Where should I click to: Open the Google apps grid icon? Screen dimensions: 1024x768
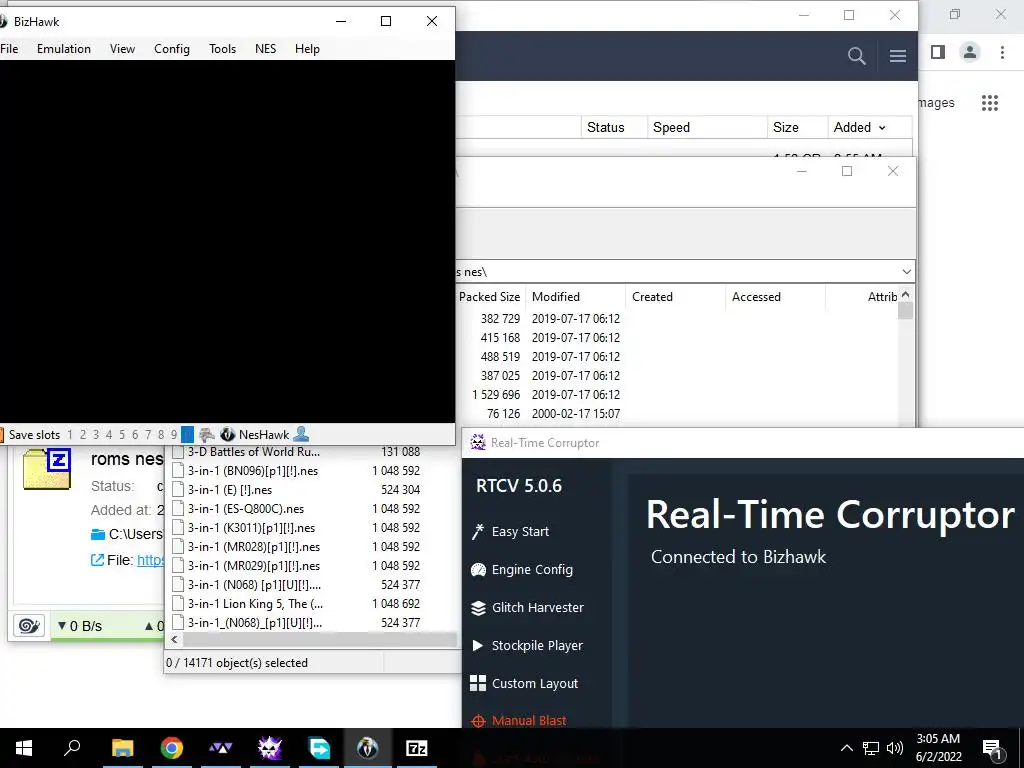tap(990, 103)
